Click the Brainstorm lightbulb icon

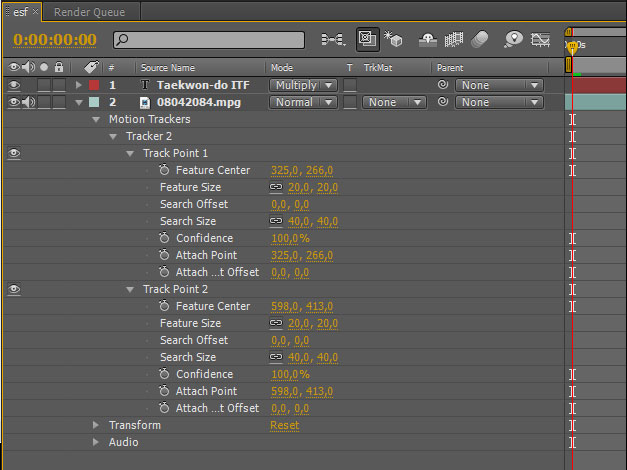point(513,39)
